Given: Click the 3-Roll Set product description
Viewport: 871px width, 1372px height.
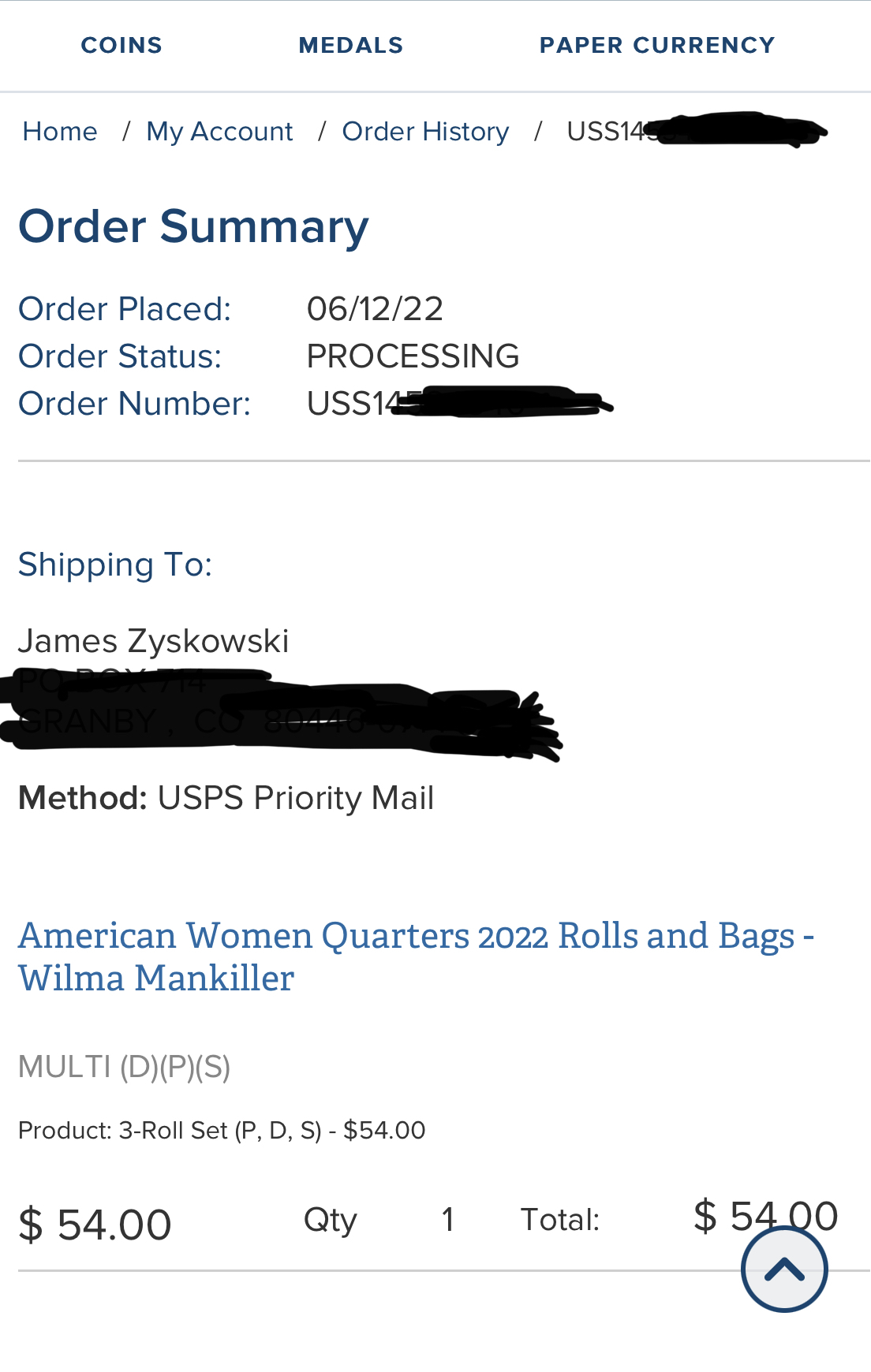Looking at the screenshot, I should pos(222,1130).
